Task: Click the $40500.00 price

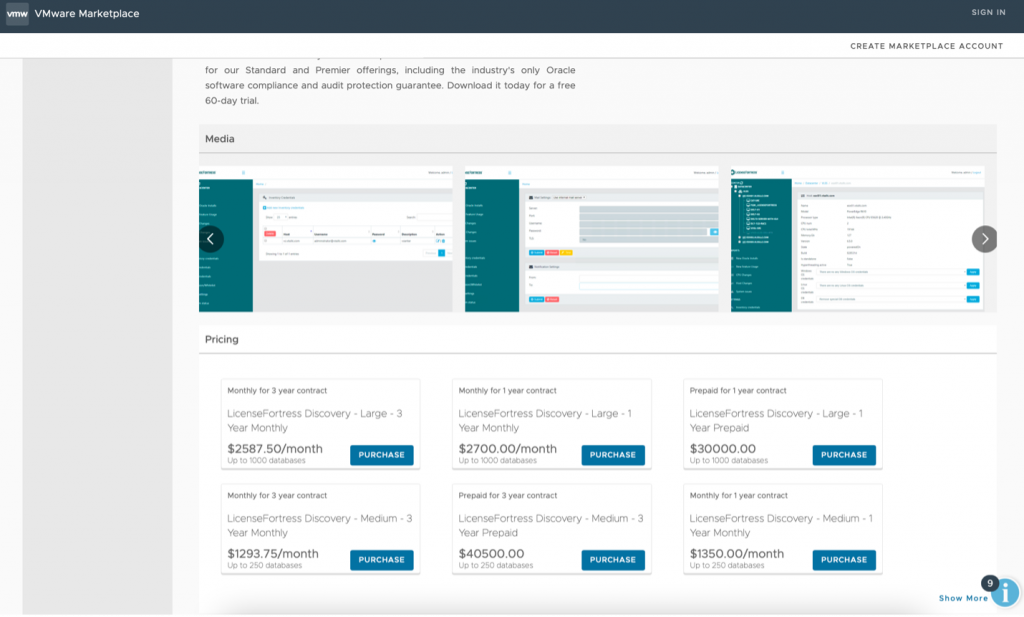Action: (x=491, y=554)
